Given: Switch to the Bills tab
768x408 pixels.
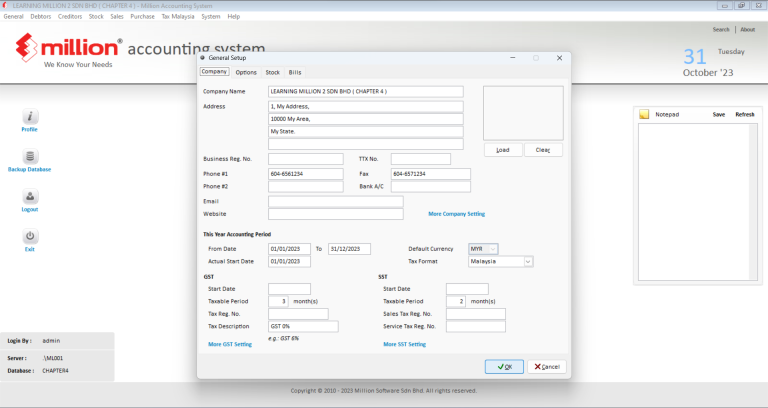Looking at the screenshot, I should 295,72.
